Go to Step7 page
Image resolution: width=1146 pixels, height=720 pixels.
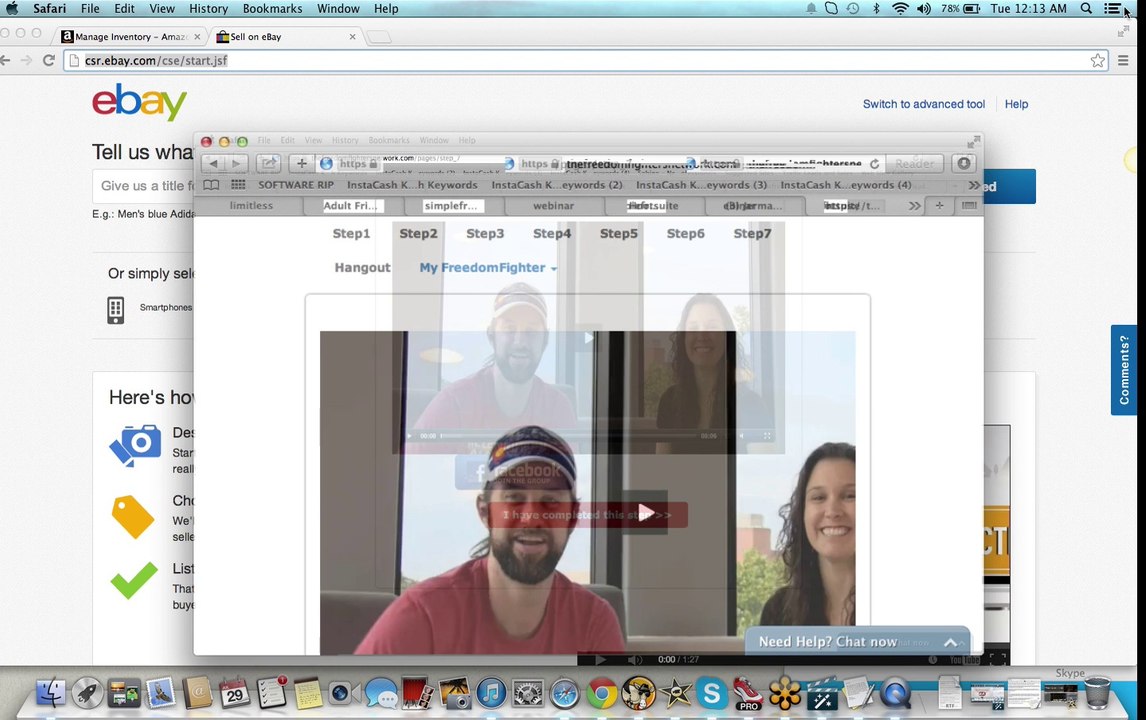[752, 234]
